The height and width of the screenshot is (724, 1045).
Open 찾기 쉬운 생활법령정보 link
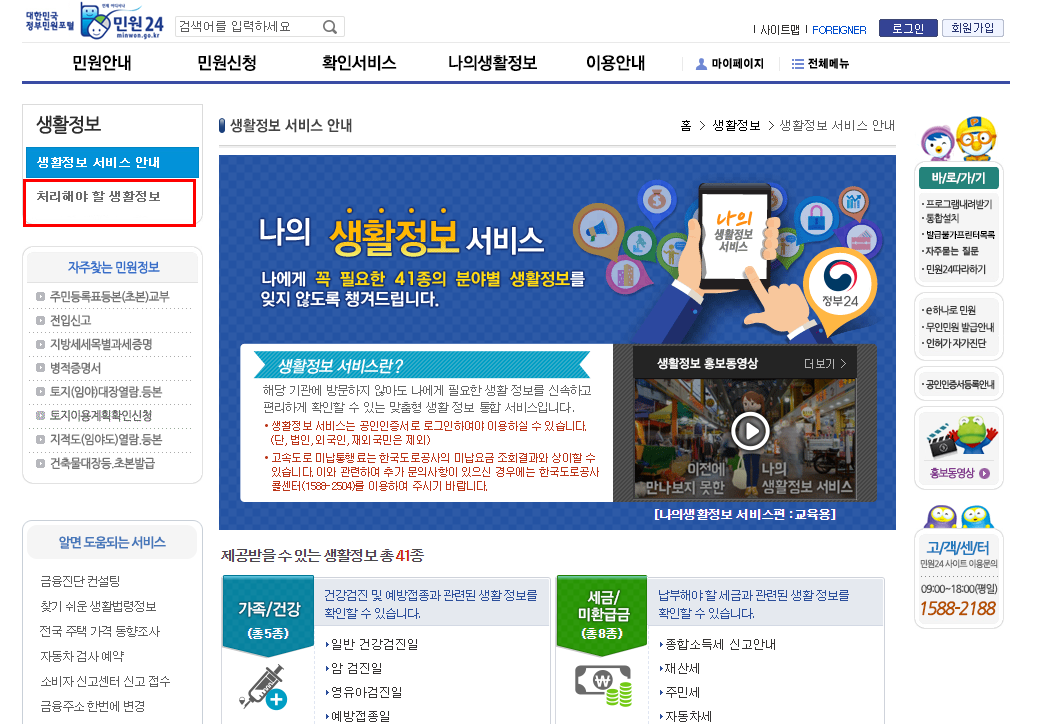(x=98, y=607)
